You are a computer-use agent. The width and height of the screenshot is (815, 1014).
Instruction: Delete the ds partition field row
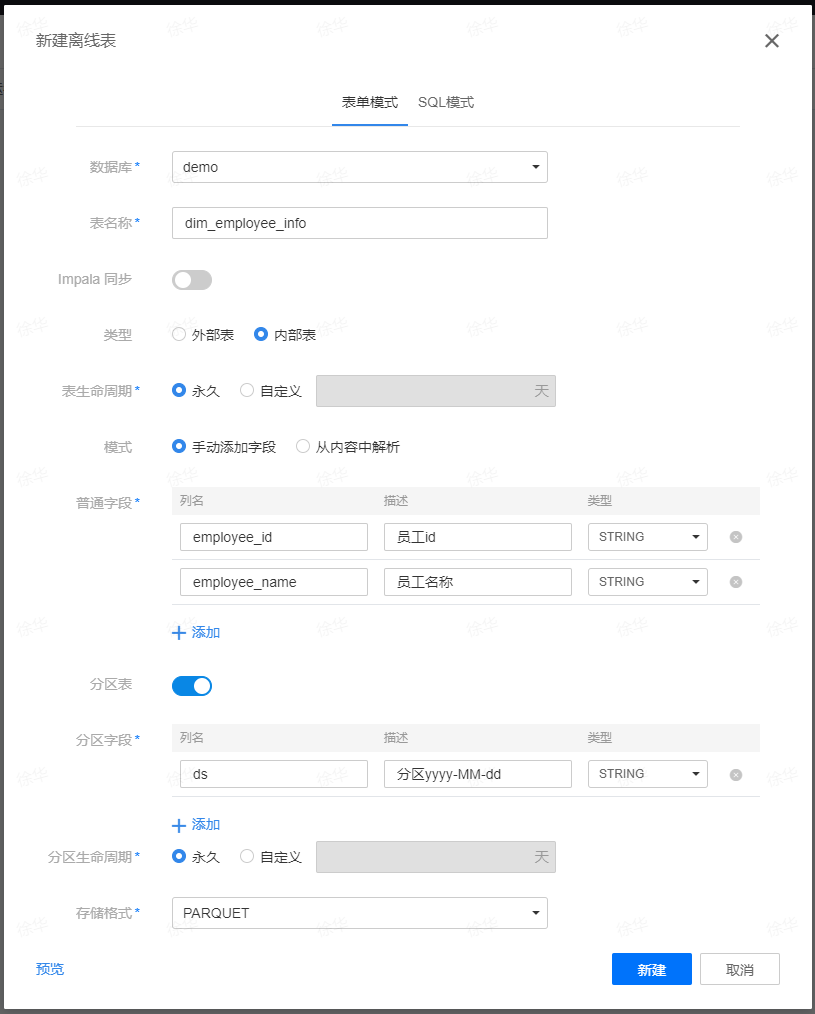coord(735,775)
